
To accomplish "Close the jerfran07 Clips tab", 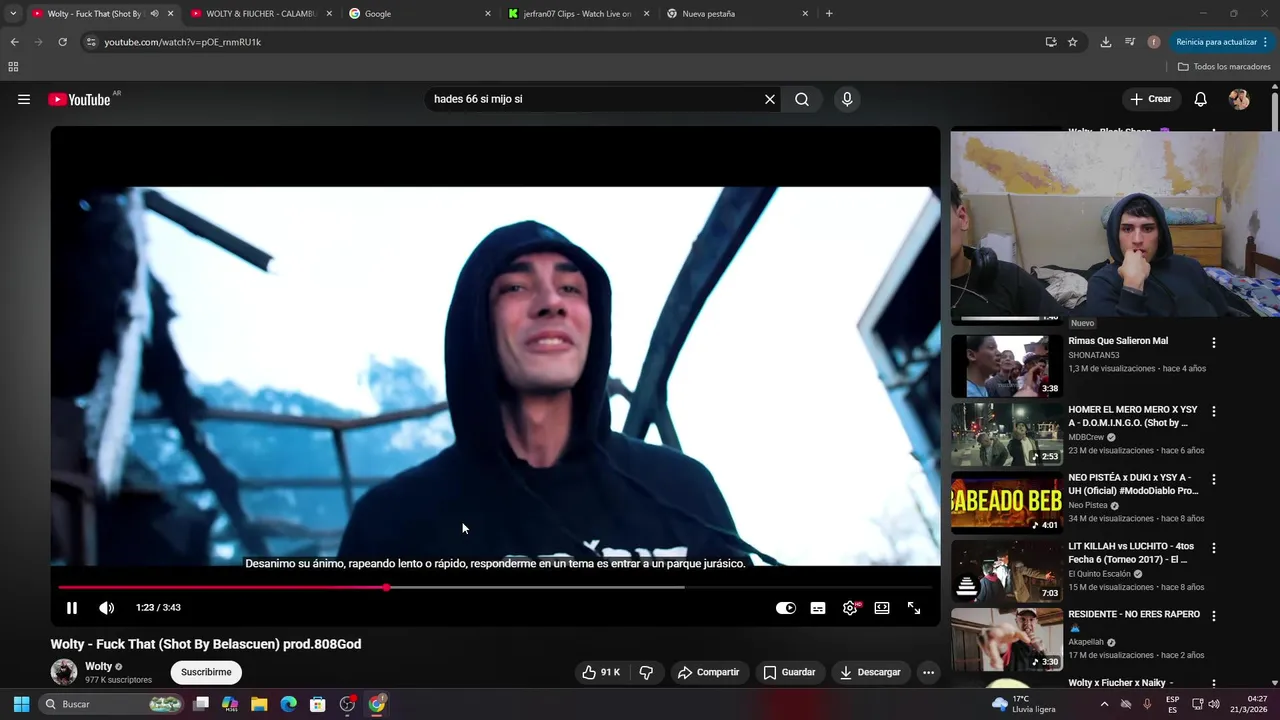I will (x=646, y=14).
